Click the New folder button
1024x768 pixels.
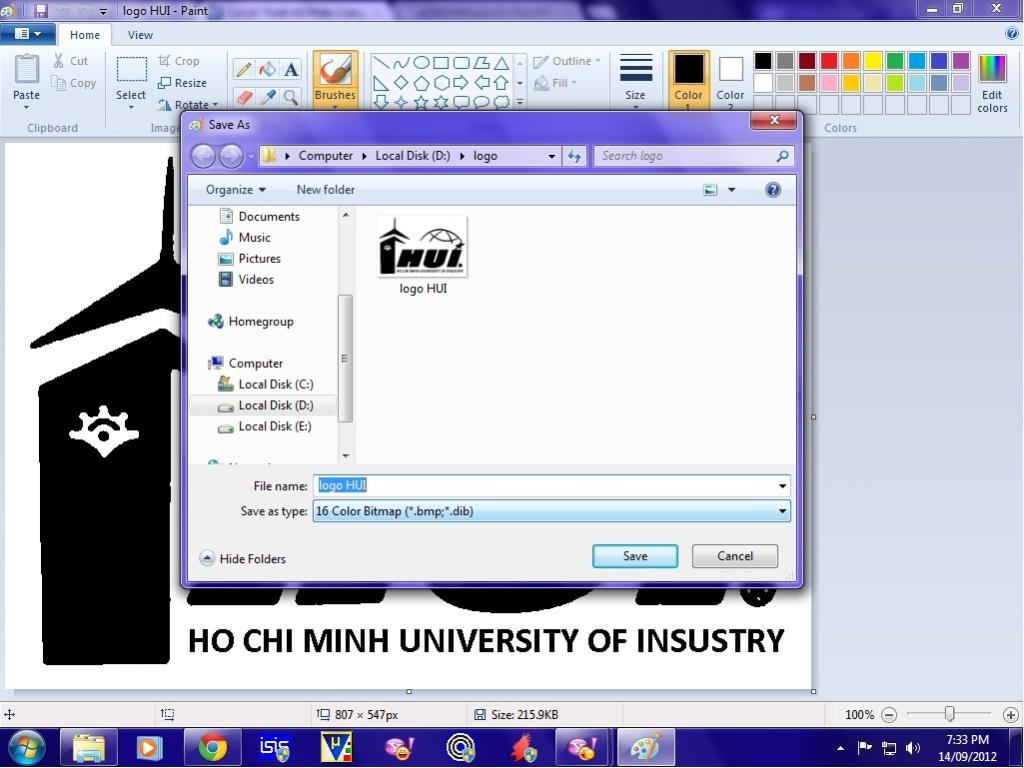[x=326, y=190]
